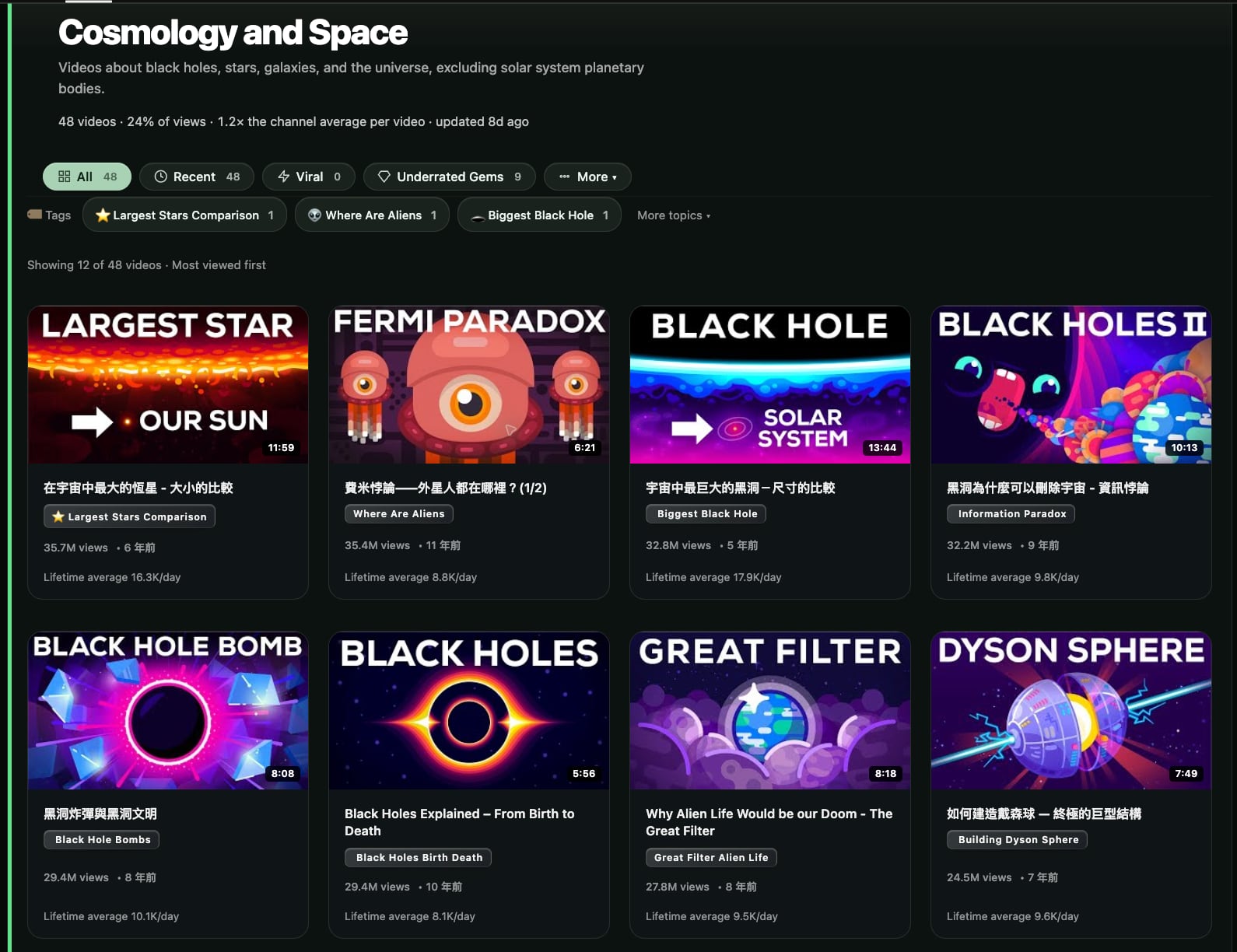Open the FERMI PARADOX video thumbnail
The image size is (1237, 952).
(469, 385)
